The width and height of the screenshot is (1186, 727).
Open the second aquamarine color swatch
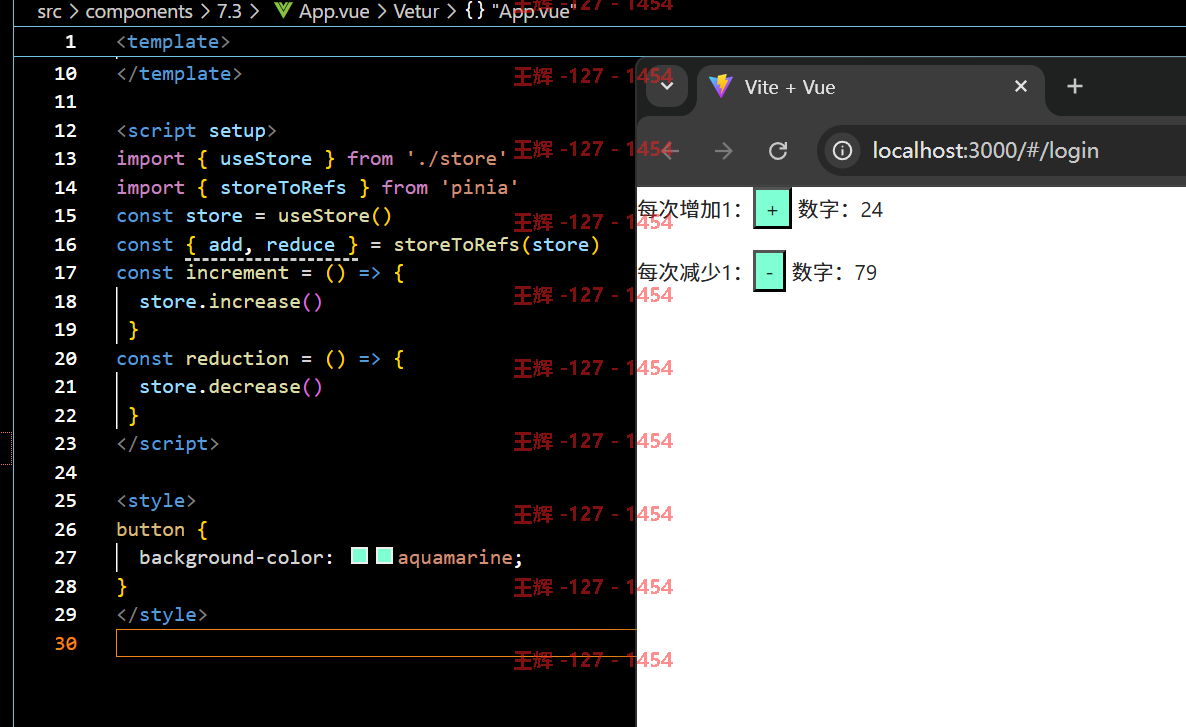pyautogui.click(x=384, y=556)
